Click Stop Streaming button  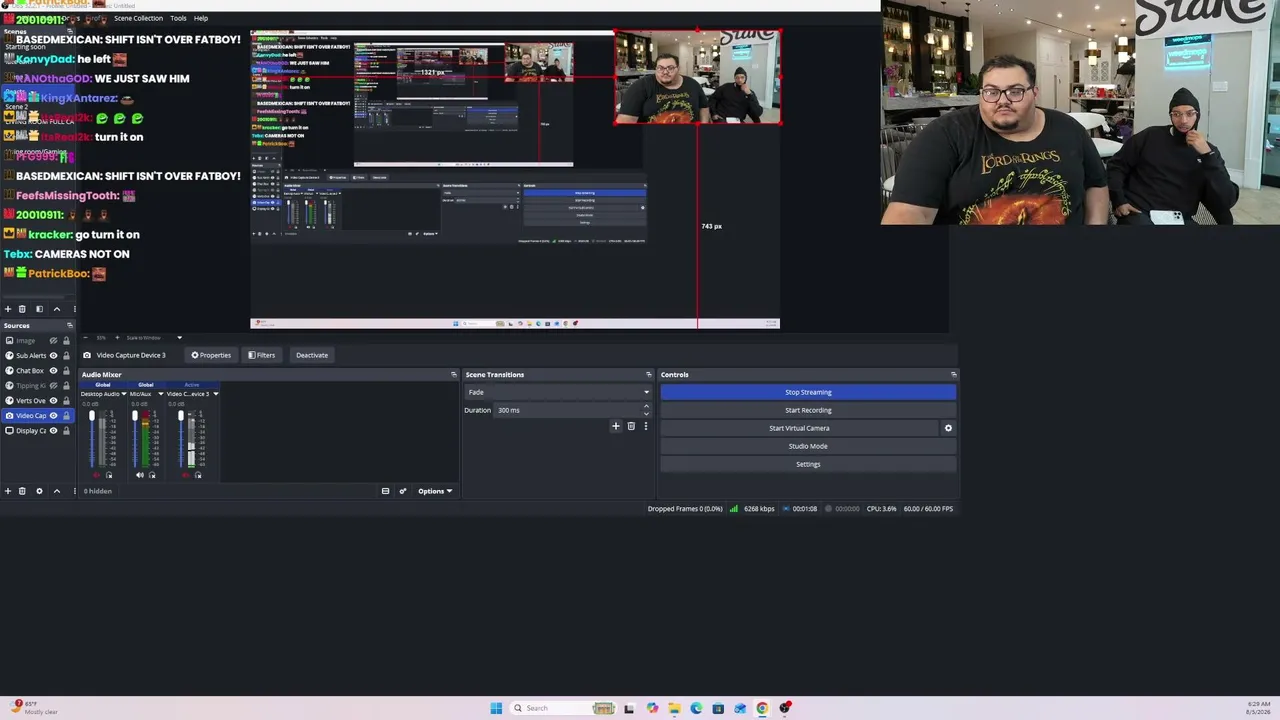coord(808,392)
